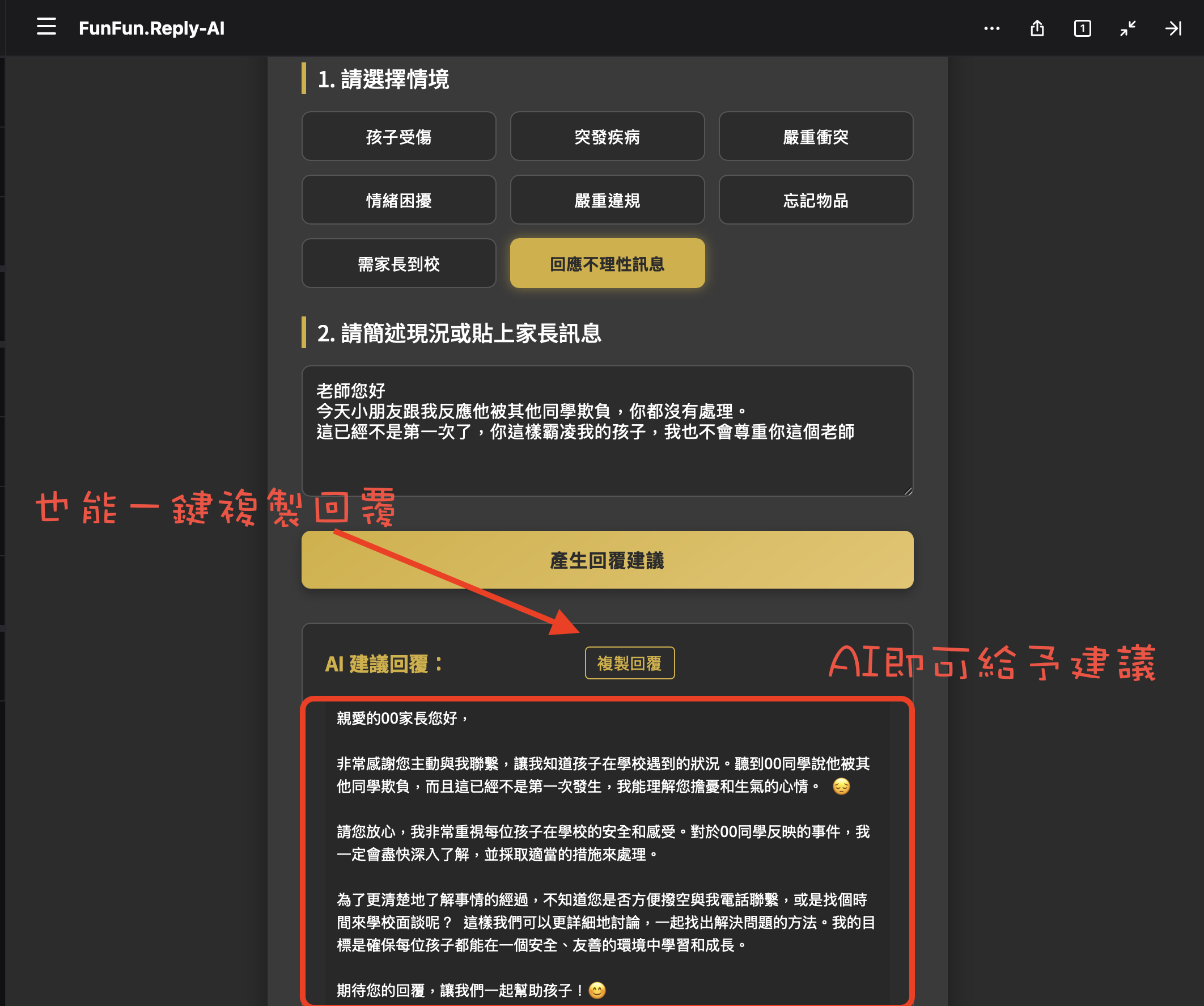Choose the 忘記物品 scenario
Viewport: 1204px width, 1006px height.
(x=816, y=200)
